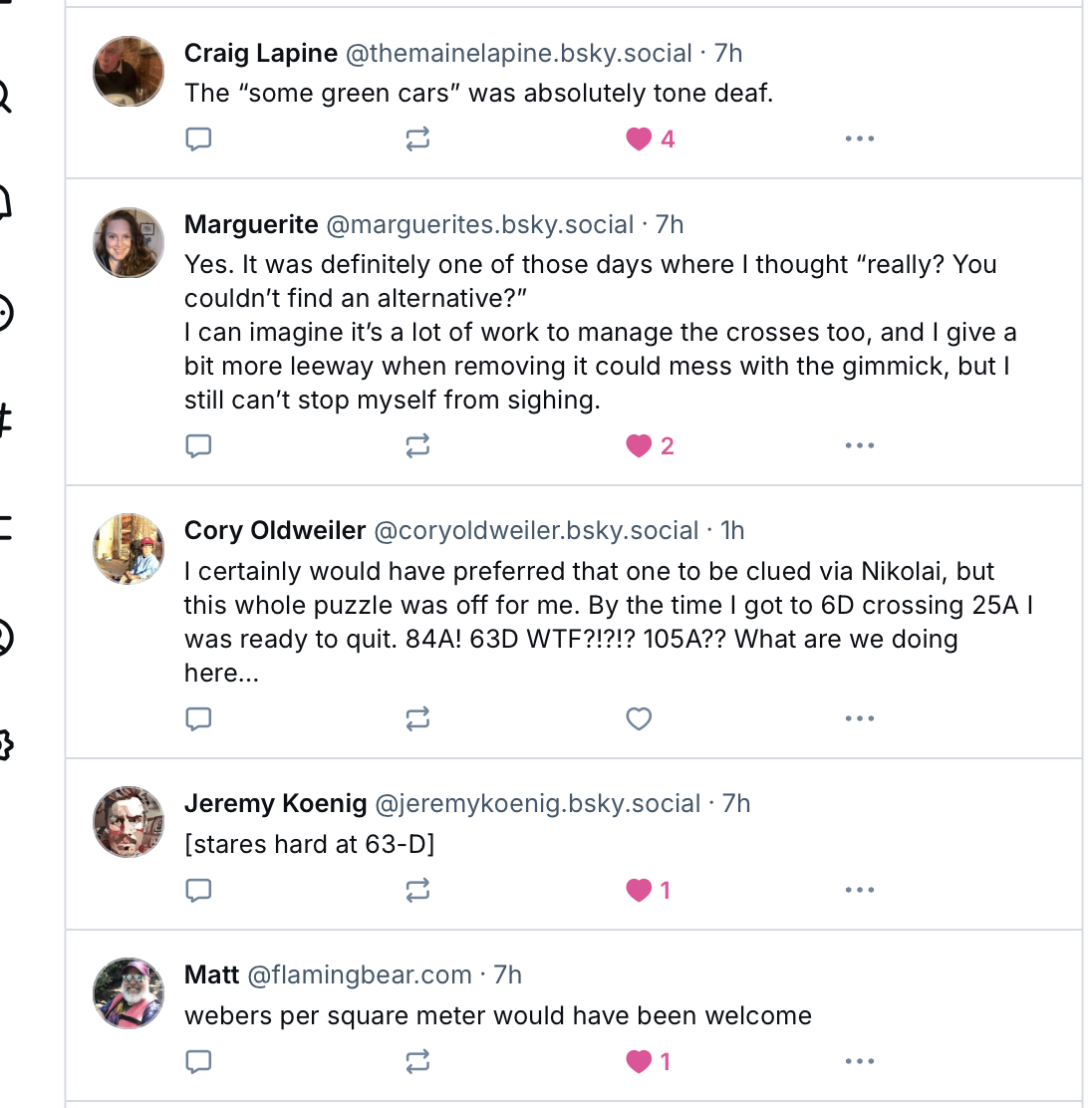Open Matt's display name link
This screenshot has width=1092, height=1108.
point(212,974)
